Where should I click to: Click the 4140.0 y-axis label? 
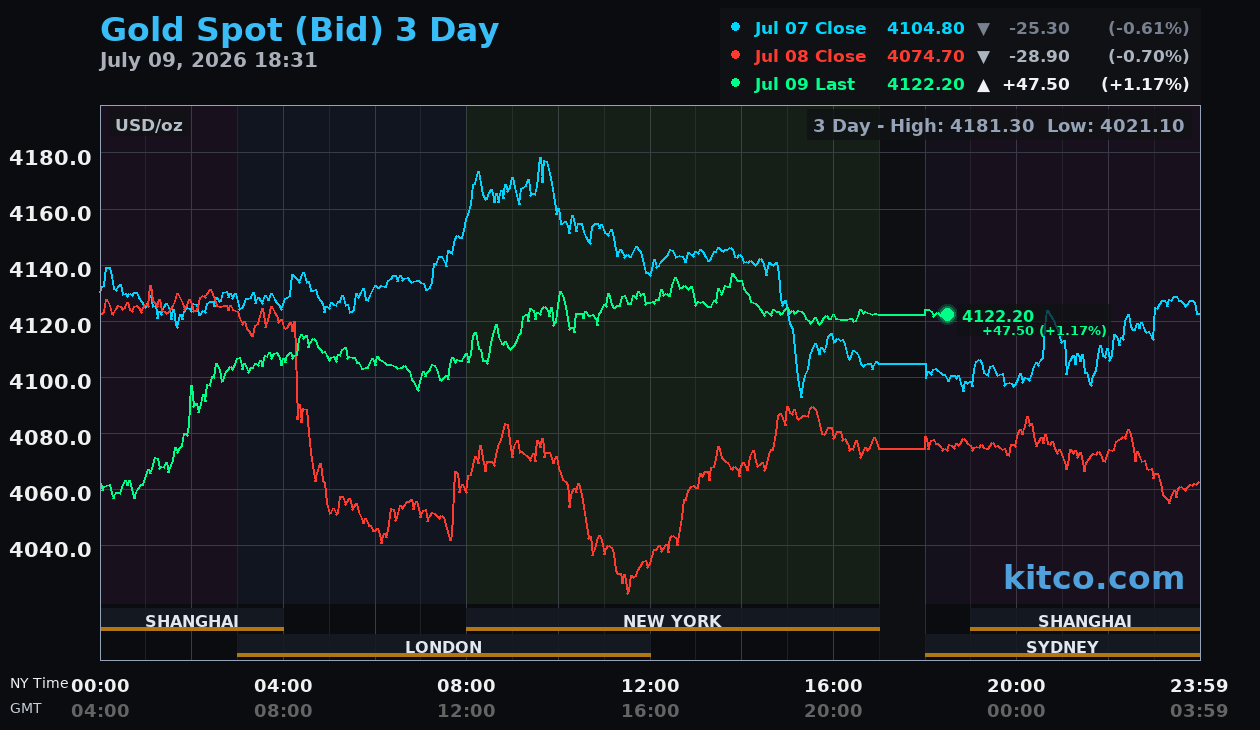(50, 270)
